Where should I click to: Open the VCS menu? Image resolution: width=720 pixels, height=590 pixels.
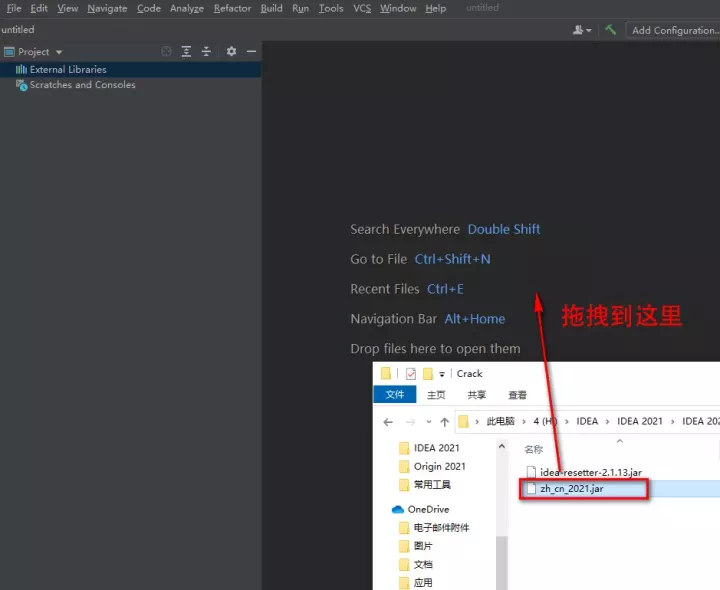(x=361, y=8)
